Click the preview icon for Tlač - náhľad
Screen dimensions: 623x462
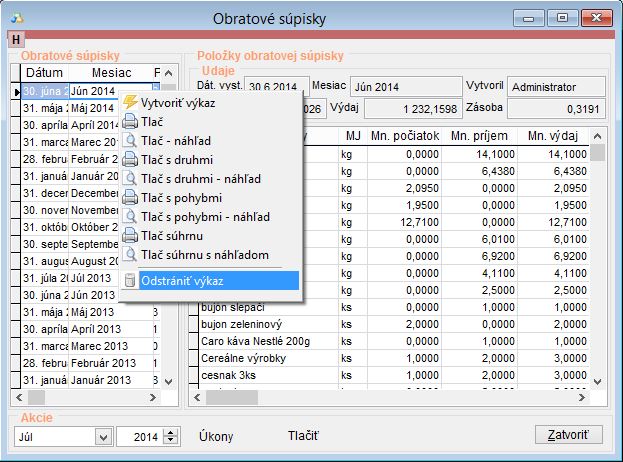point(130,140)
